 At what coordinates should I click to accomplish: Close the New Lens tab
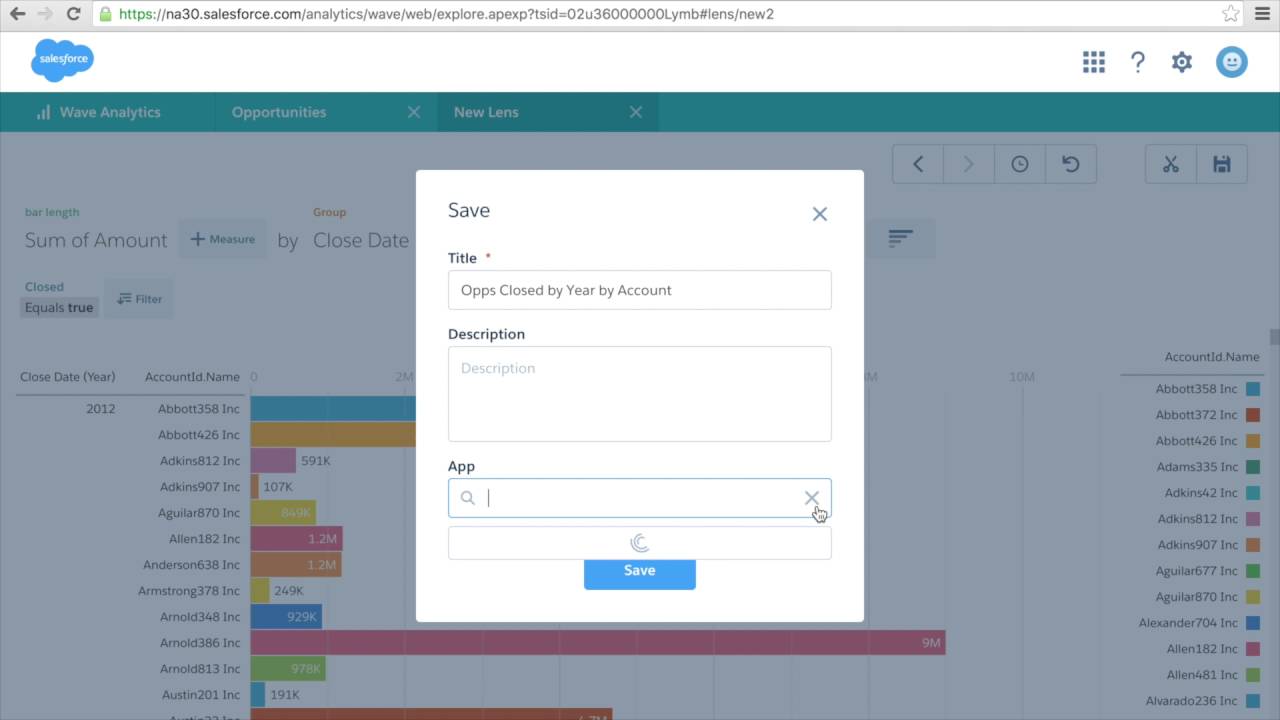[x=636, y=112]
